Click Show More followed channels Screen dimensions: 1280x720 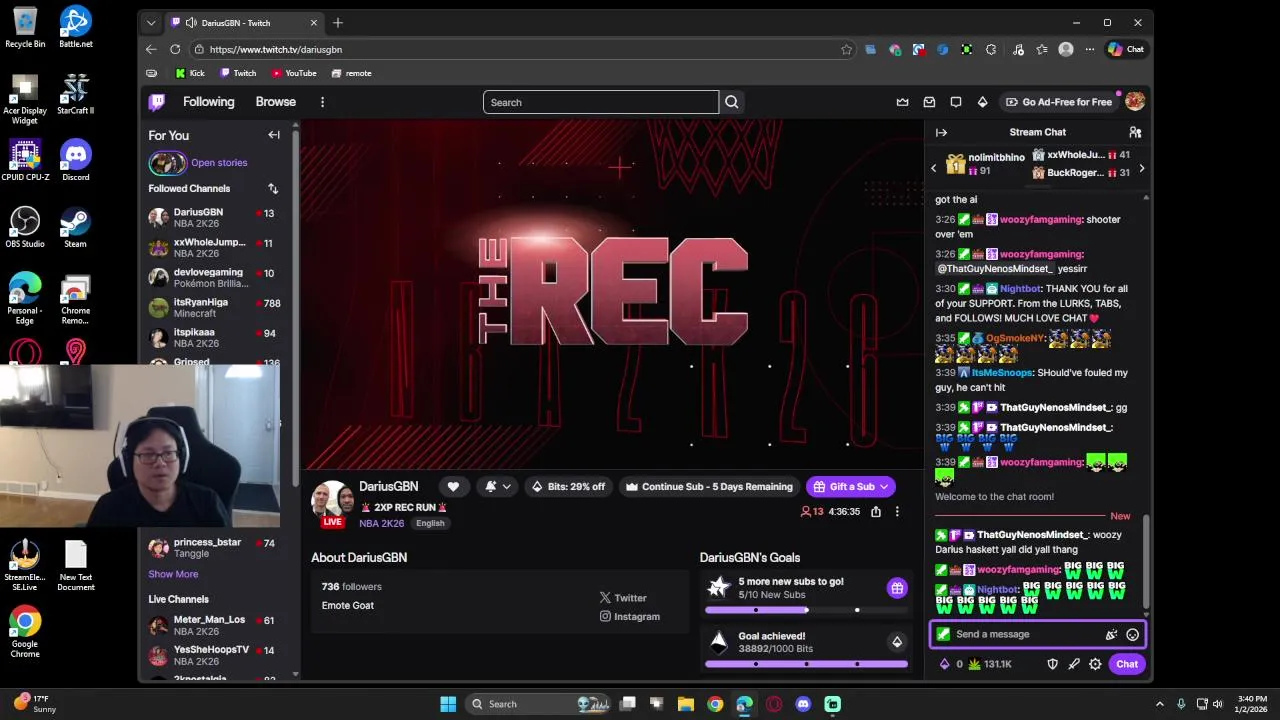point(173,574)
